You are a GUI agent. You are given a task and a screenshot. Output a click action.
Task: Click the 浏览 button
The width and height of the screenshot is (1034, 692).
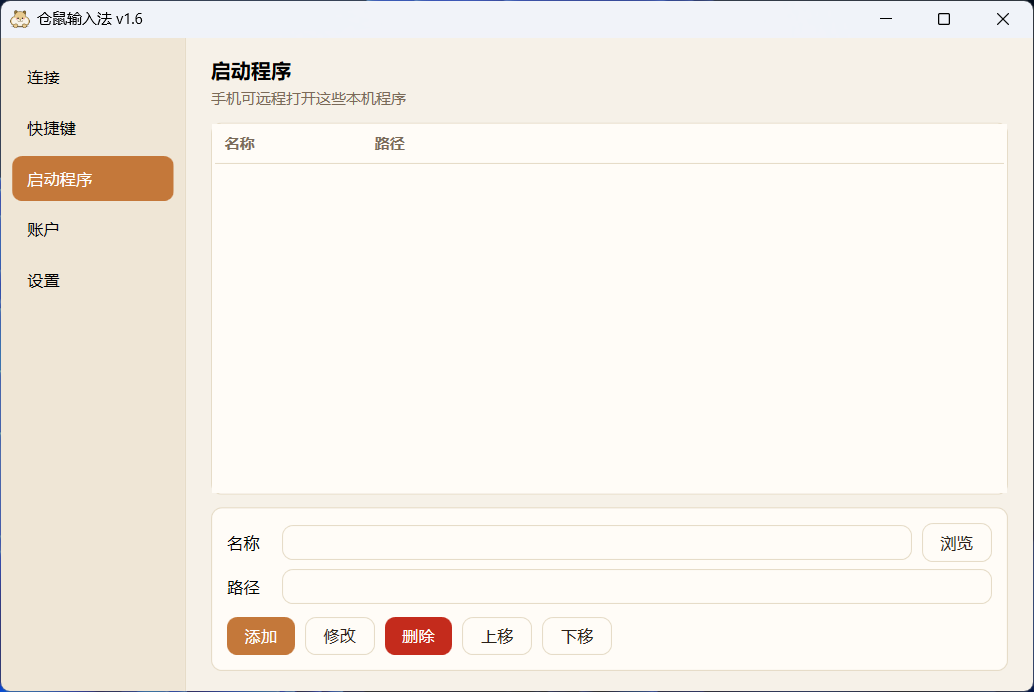(x=956, y=543)
